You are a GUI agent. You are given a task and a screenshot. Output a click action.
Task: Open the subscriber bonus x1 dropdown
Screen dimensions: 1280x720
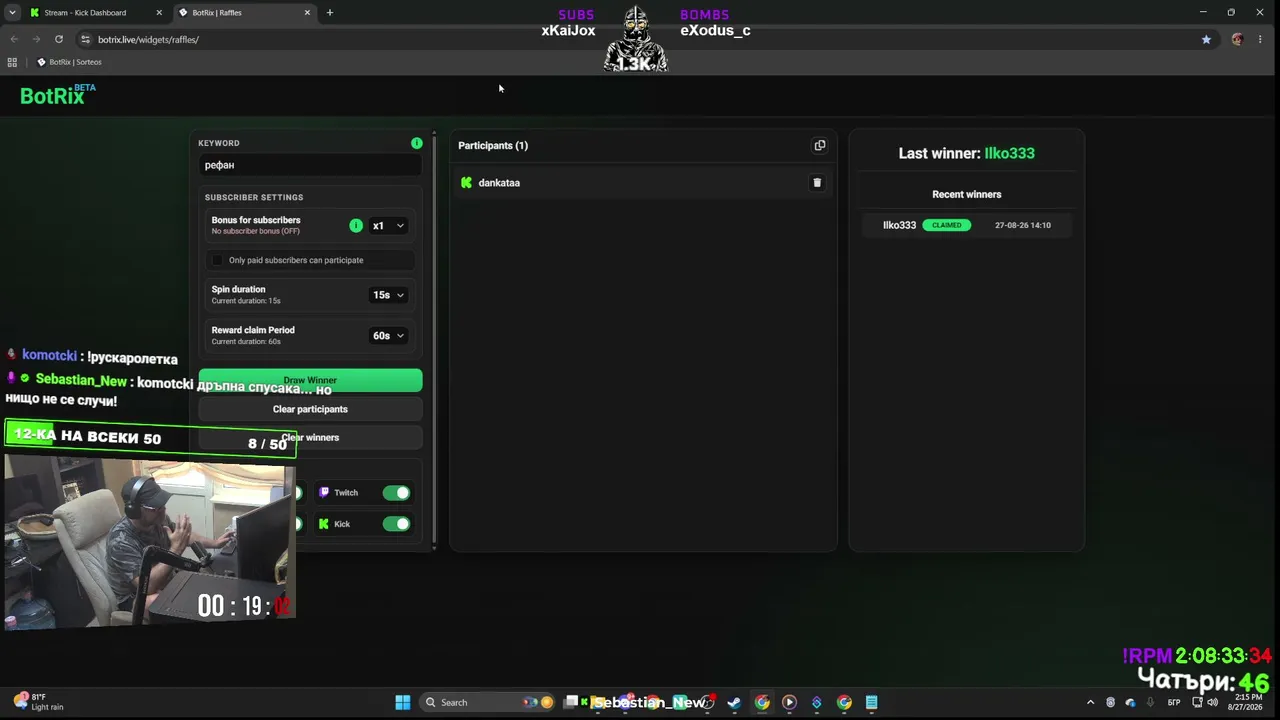[388, 226]
